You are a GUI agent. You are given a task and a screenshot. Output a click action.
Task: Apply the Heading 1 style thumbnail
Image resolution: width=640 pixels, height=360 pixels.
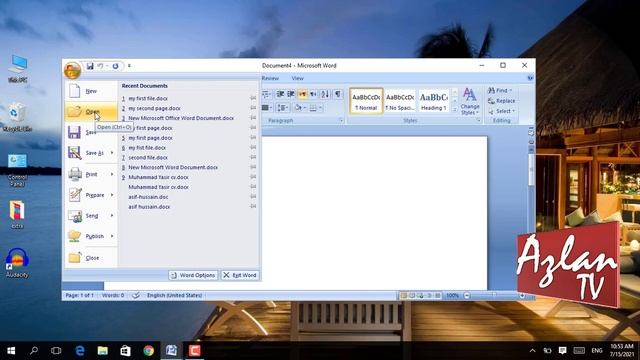[433, 101]
